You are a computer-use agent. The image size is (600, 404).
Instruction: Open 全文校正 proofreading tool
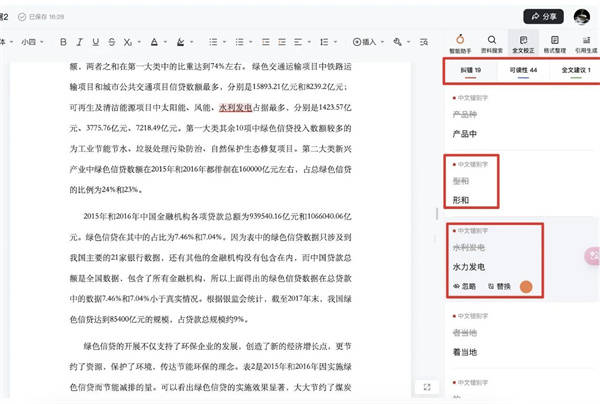[522, 43]
